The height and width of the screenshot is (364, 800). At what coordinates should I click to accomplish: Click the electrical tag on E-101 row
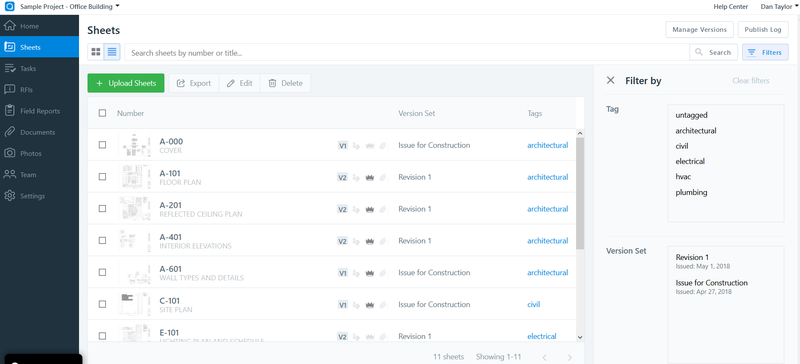click(x=541, y=336)
